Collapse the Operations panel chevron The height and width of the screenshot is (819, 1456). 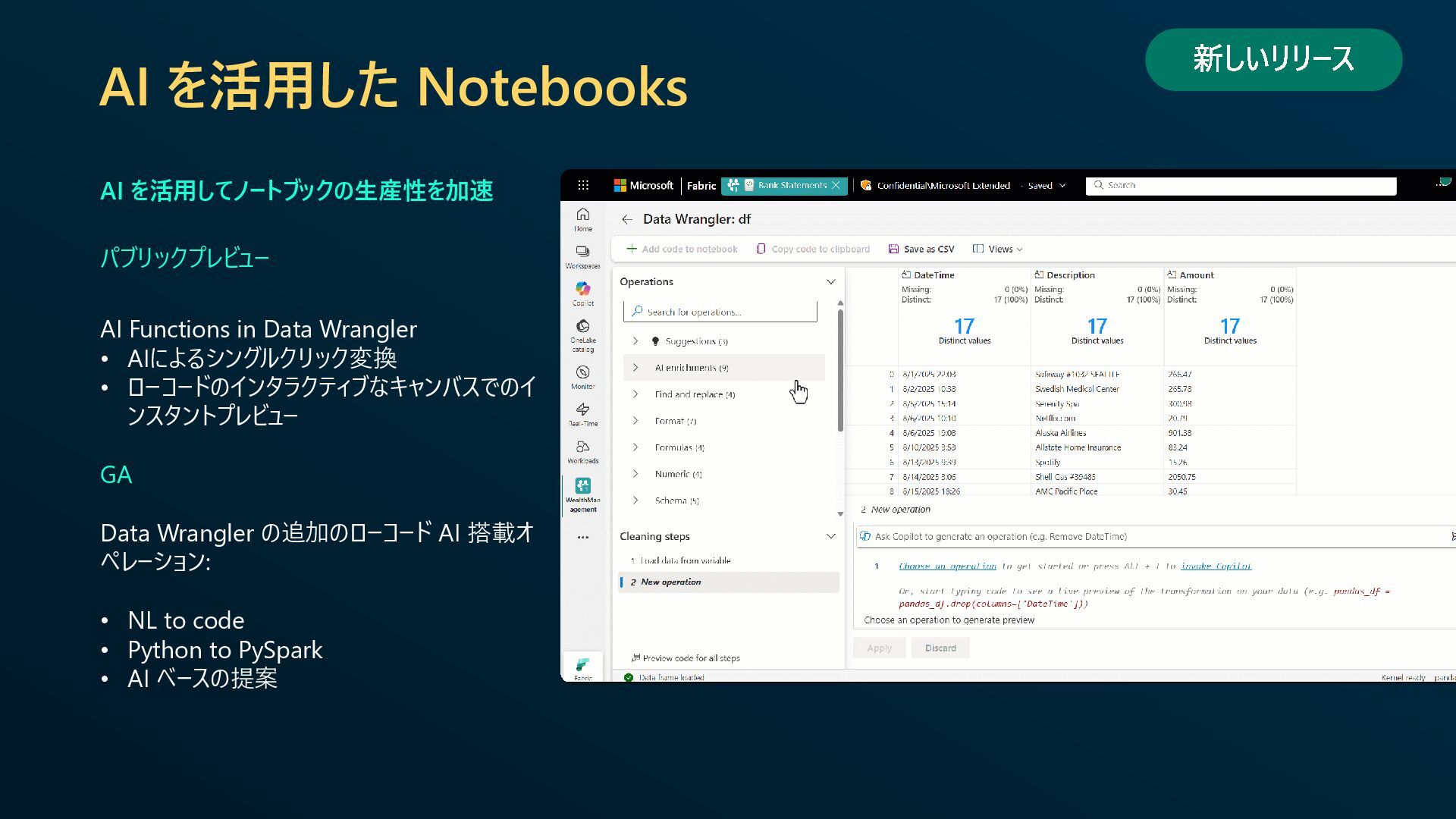coord(830,281)
